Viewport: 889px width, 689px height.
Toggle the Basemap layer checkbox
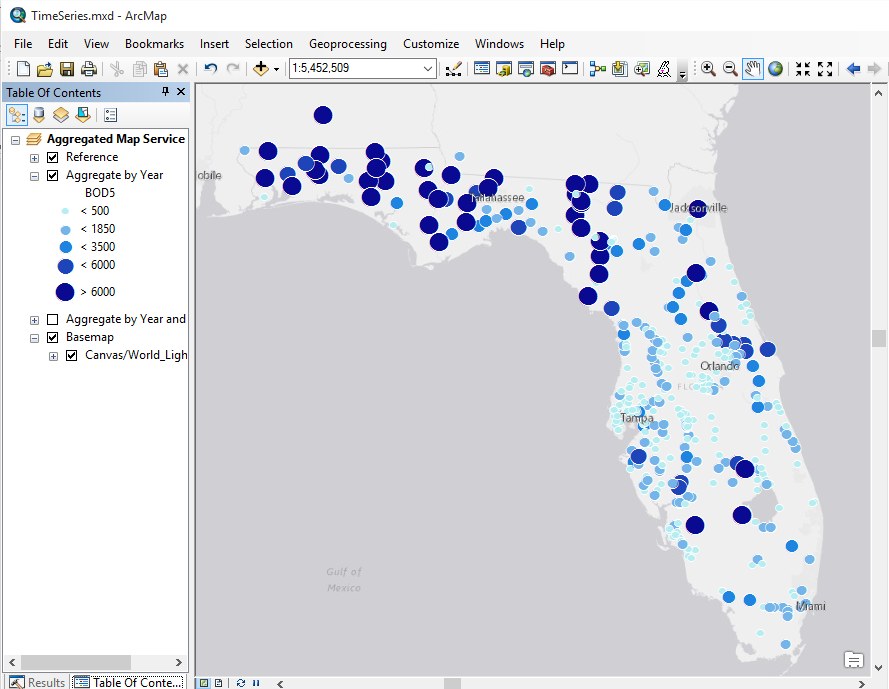(53, 337)
